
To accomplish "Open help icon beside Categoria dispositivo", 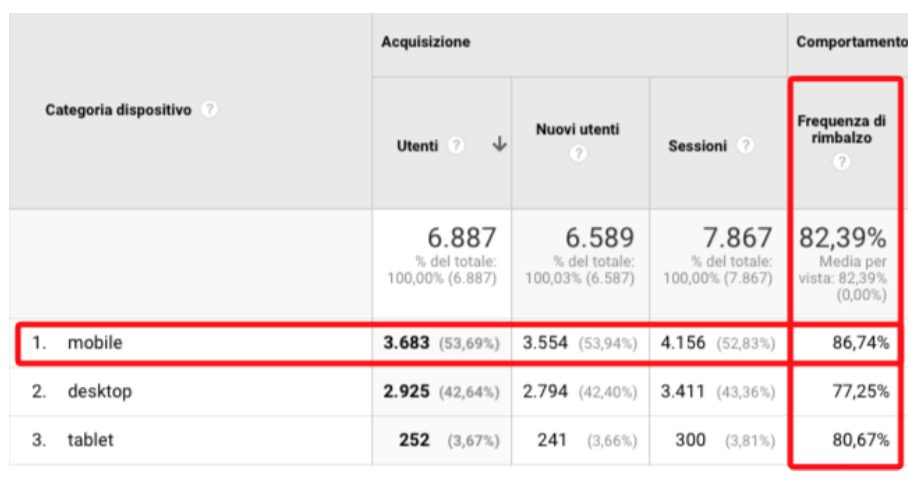I will pyautogui.click(x=210, y=109).
